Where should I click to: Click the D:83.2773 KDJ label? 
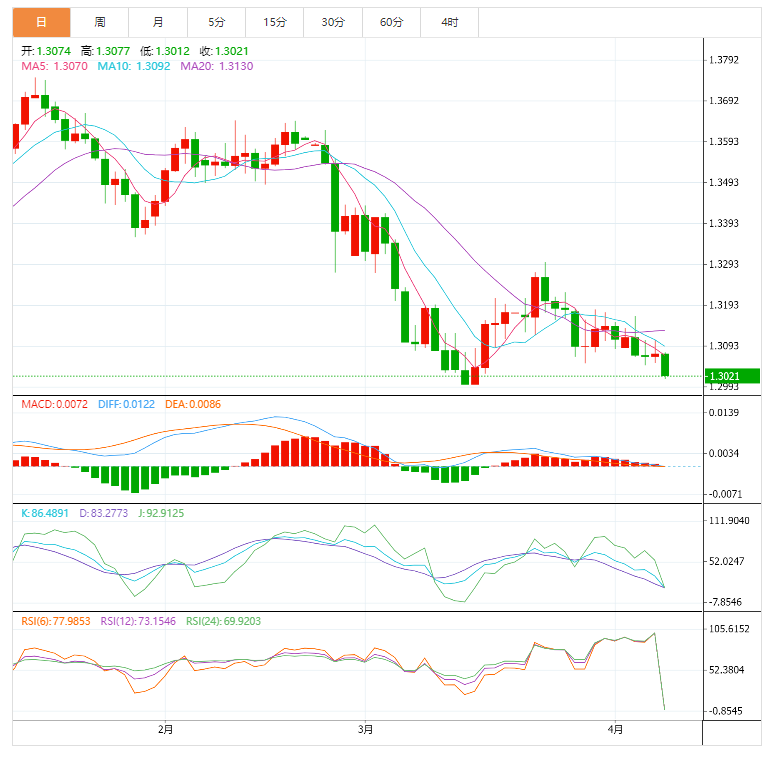tap(103, 513)
